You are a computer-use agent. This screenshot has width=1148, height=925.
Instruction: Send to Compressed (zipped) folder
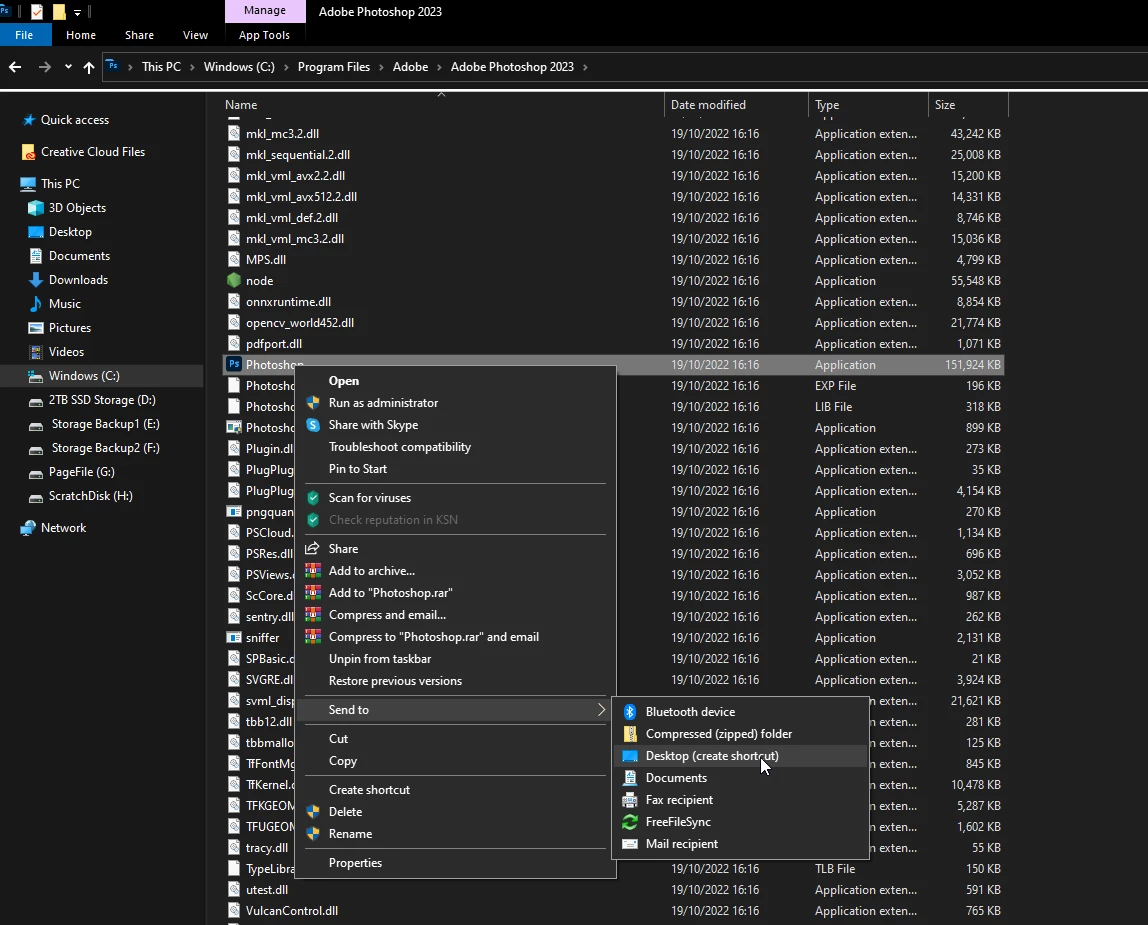coord(719,734)
